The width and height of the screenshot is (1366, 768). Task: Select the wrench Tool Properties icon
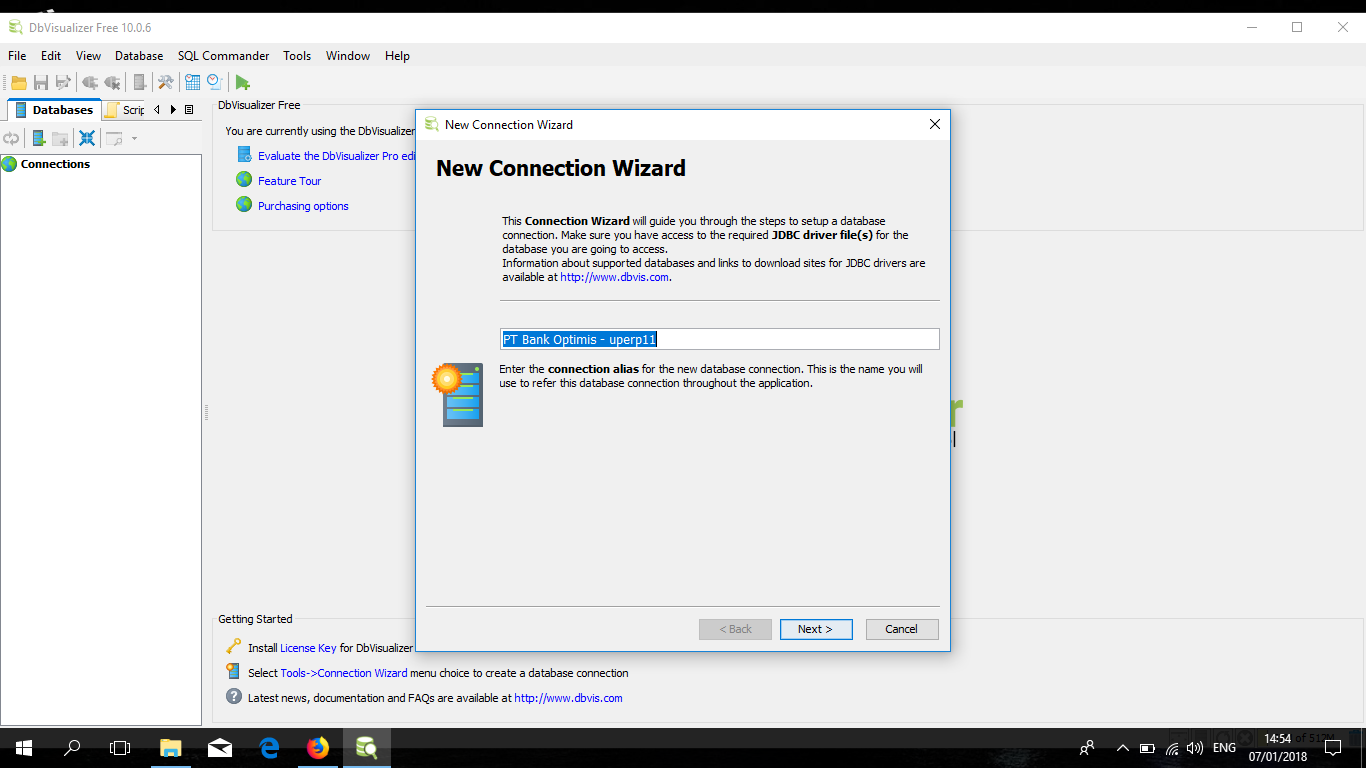(x=165, y=82)
